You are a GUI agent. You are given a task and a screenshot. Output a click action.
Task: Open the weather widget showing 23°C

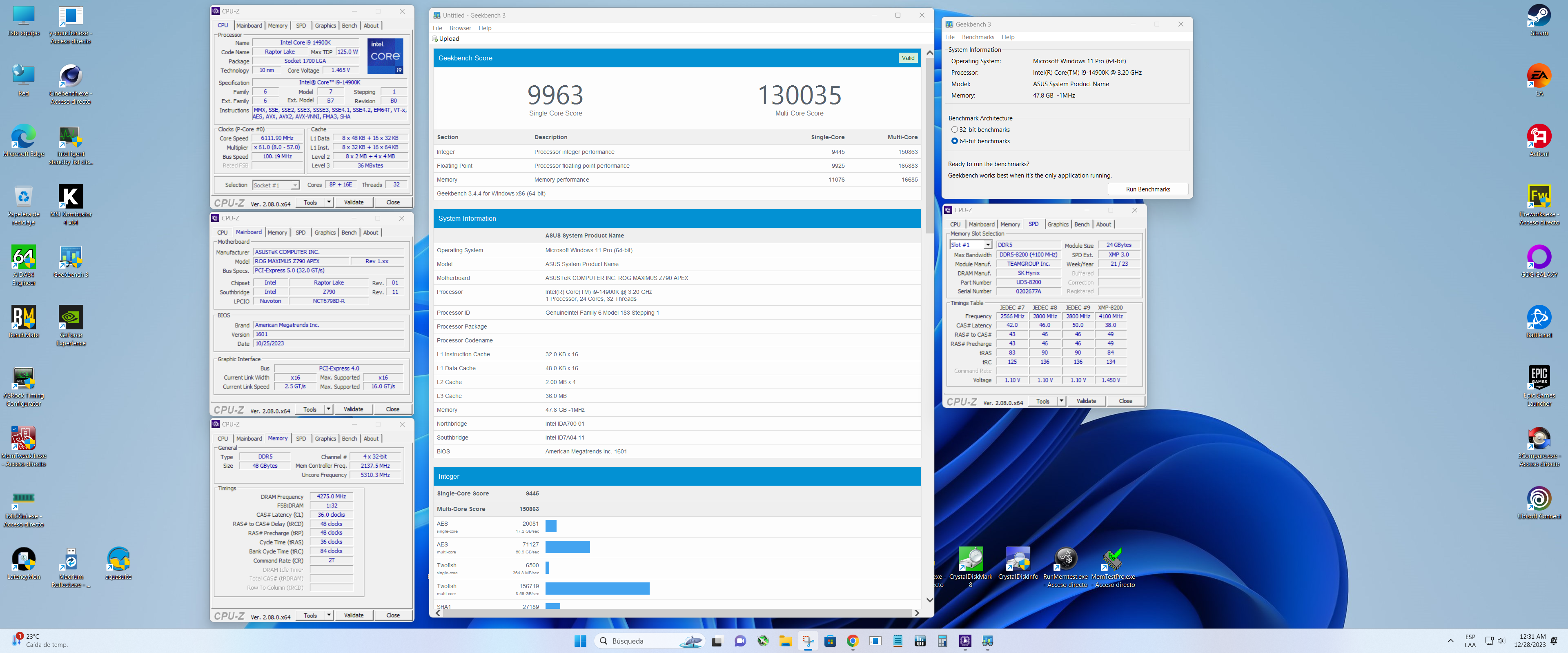tap(40, 641)
